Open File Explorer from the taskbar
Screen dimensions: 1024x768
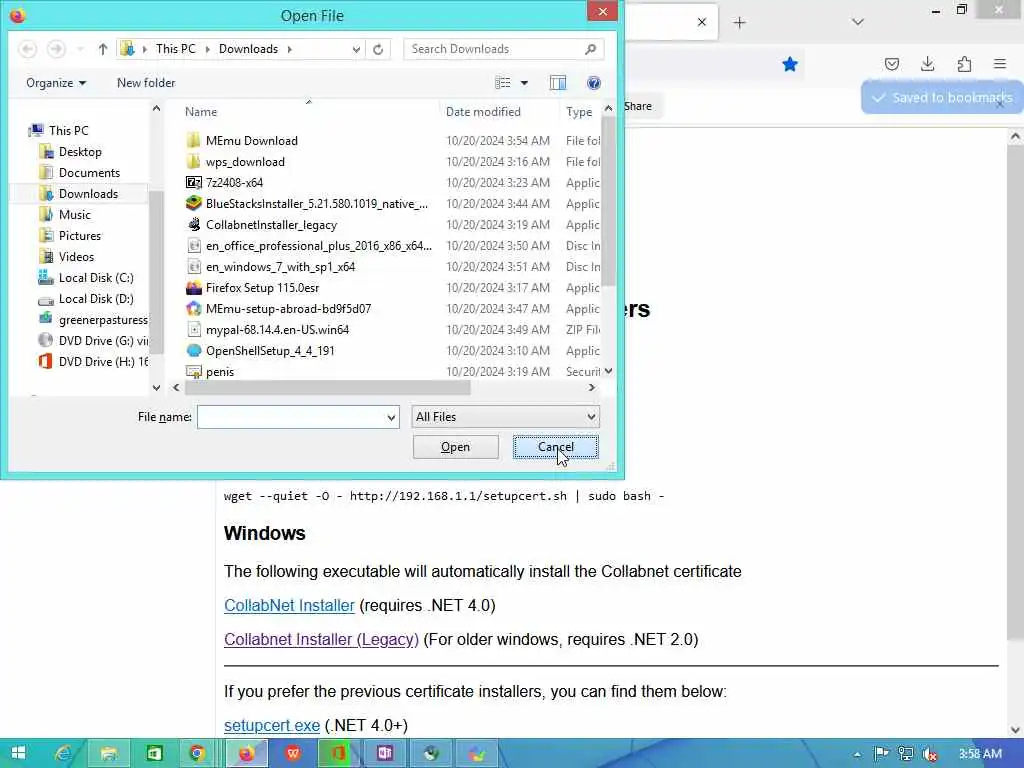point(109,753)
